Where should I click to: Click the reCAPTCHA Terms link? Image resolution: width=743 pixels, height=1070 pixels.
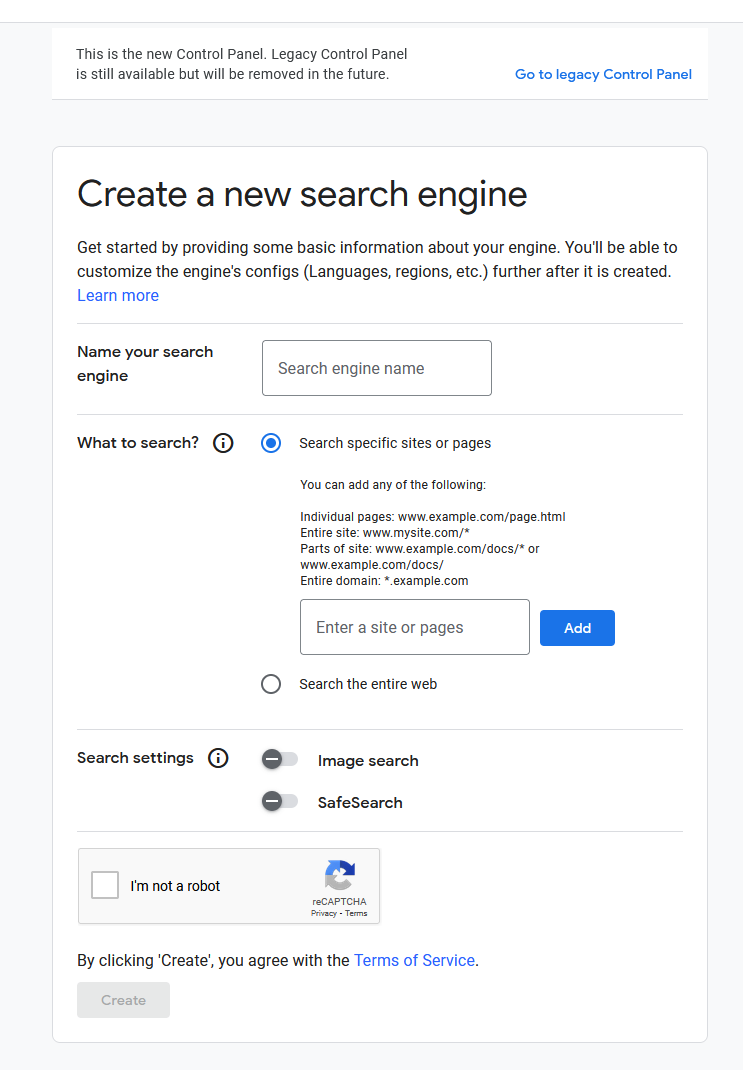pos(356,913)
